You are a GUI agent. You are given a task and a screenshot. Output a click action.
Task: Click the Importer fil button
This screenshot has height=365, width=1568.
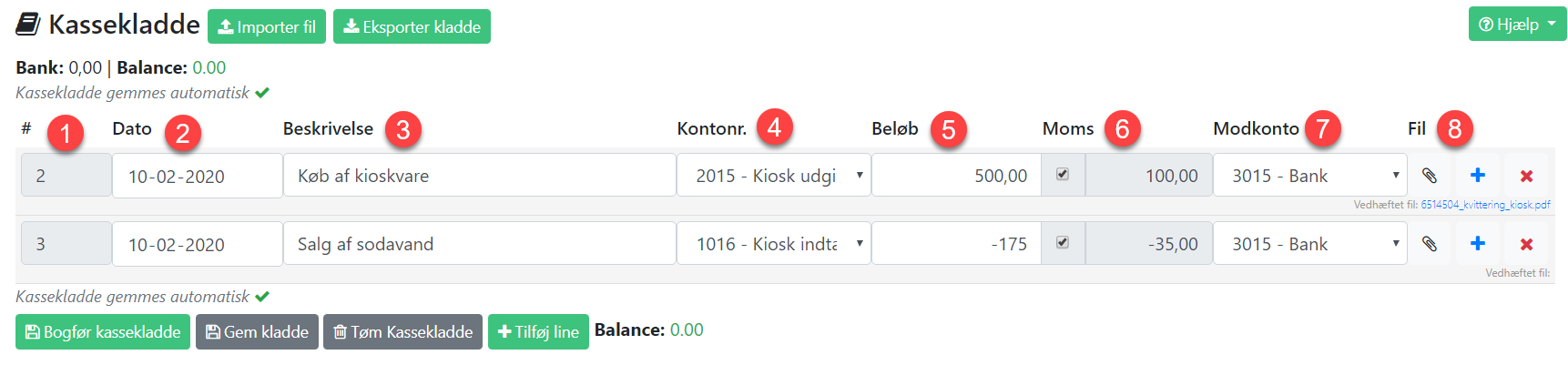pos(267,26)
